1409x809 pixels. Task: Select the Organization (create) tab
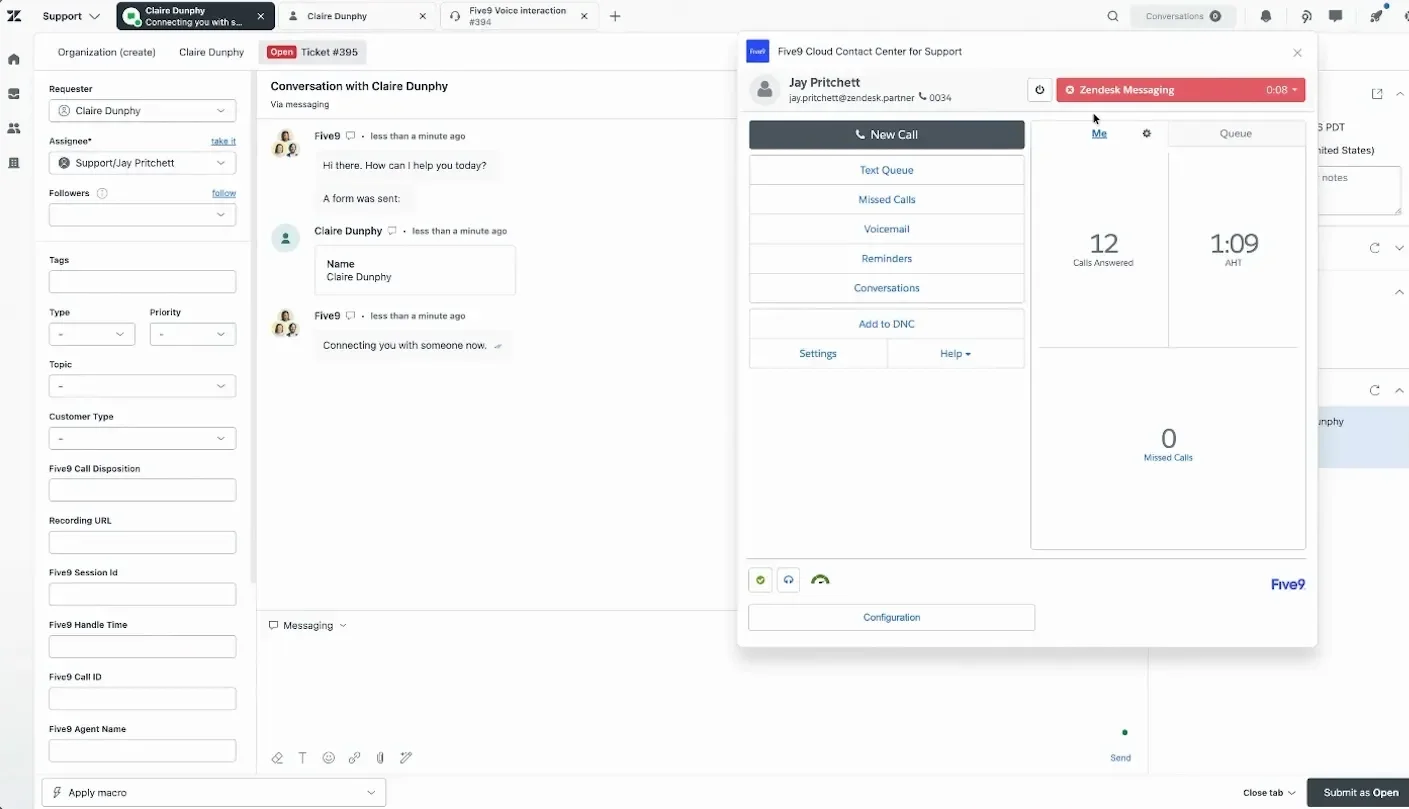click(x=107, y=52)
